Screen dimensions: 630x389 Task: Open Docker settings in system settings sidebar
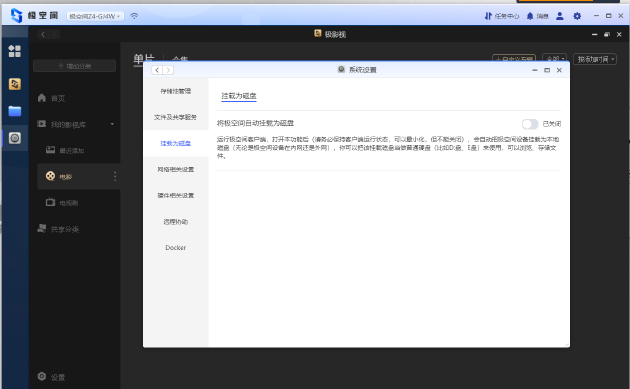[176, 248]
